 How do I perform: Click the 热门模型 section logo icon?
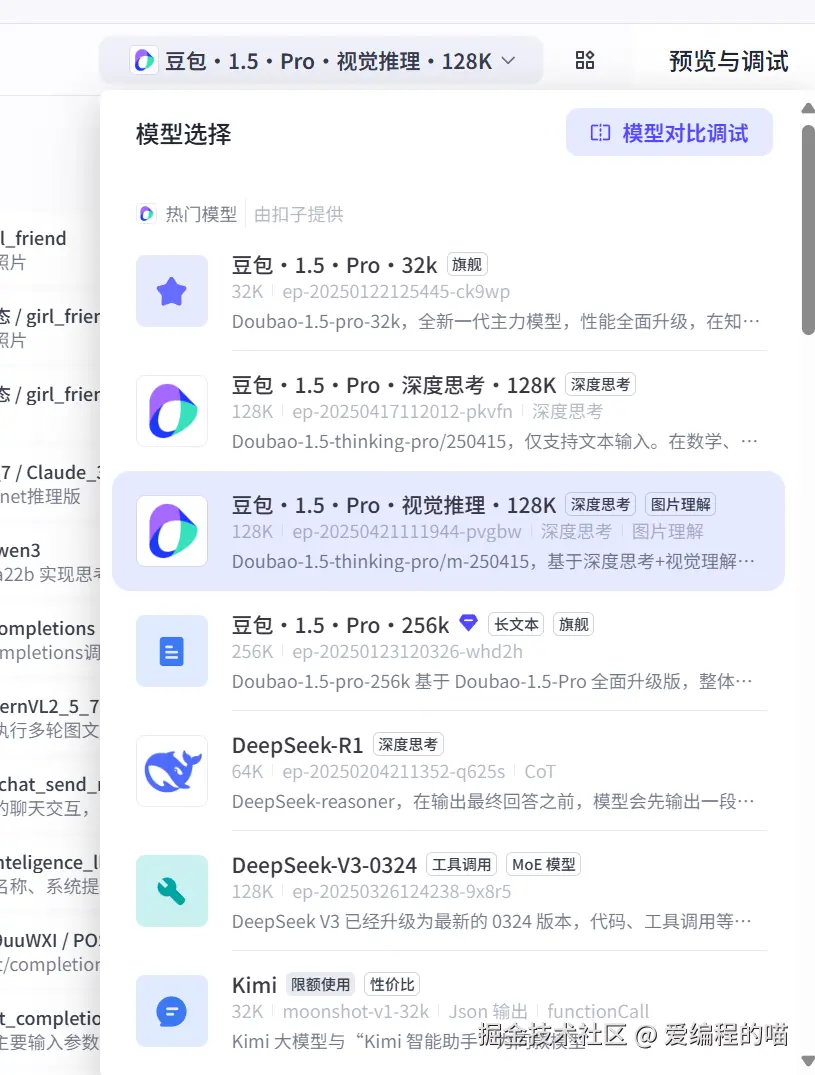(x=146, y=214)
